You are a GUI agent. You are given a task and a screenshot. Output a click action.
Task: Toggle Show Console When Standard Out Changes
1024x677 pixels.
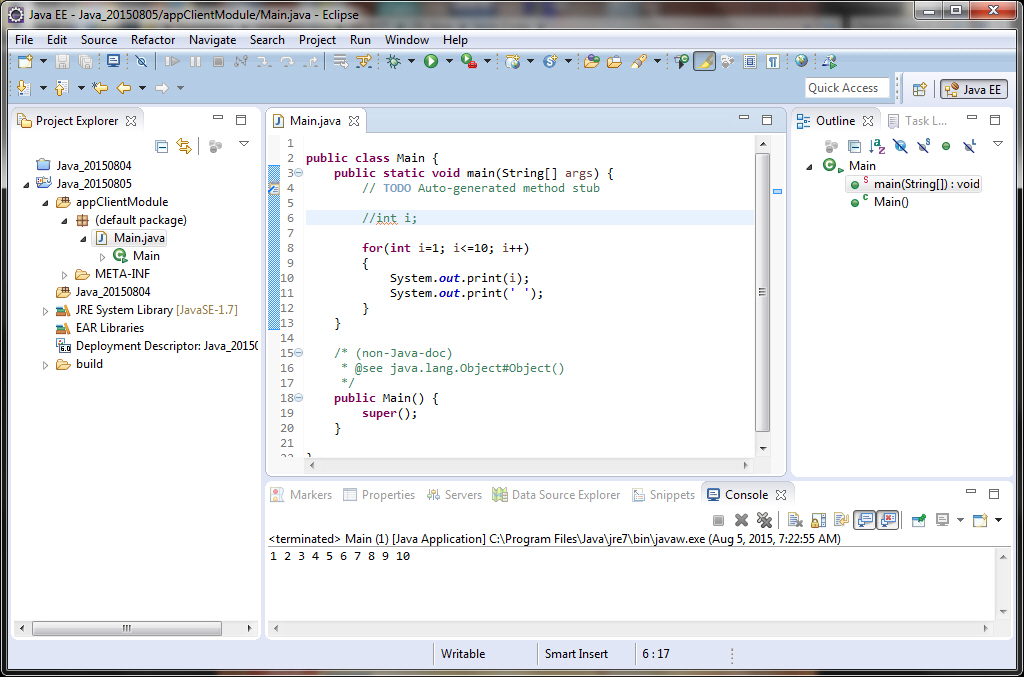pos(862,519)
